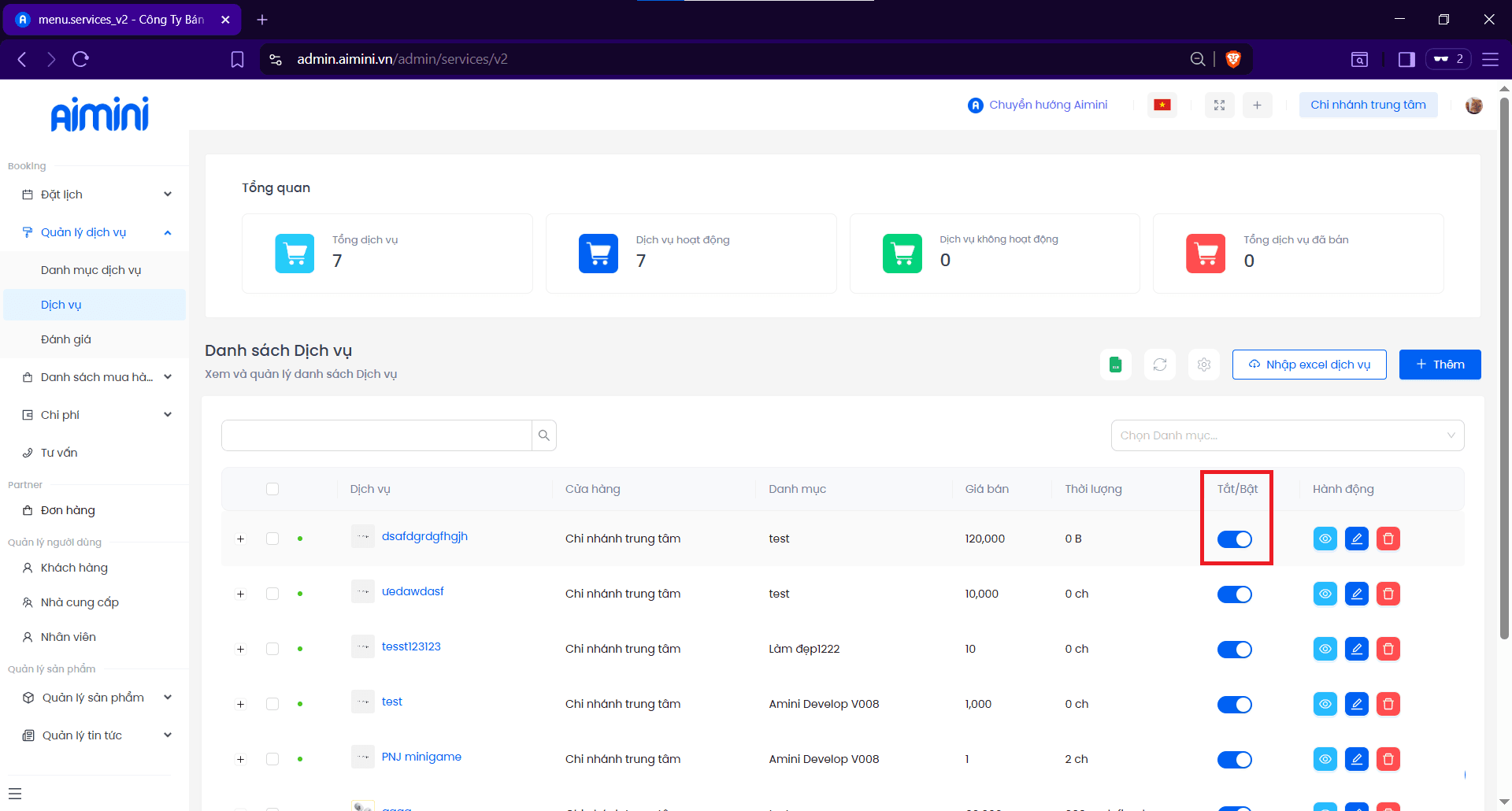Click the green Excel export icon
Image resolution: width=1512 pixels, height=811 pixels.
pyautogui.click(x=1115, y=365)
